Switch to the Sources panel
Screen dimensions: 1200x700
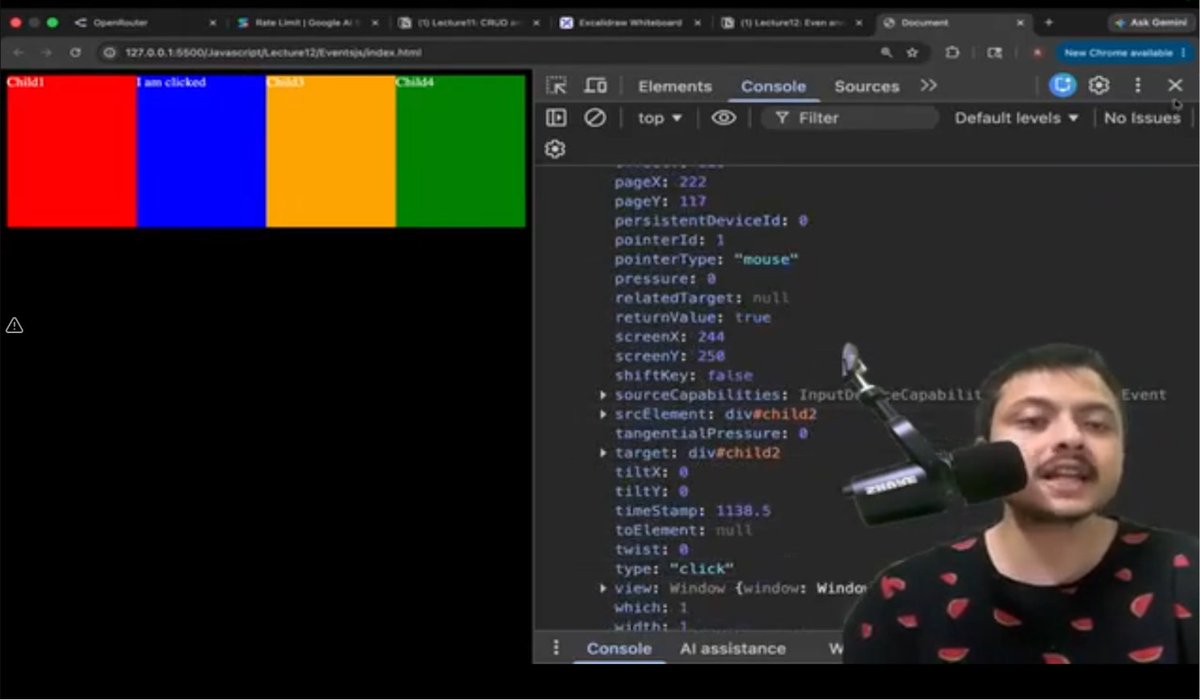pos(866,86)
